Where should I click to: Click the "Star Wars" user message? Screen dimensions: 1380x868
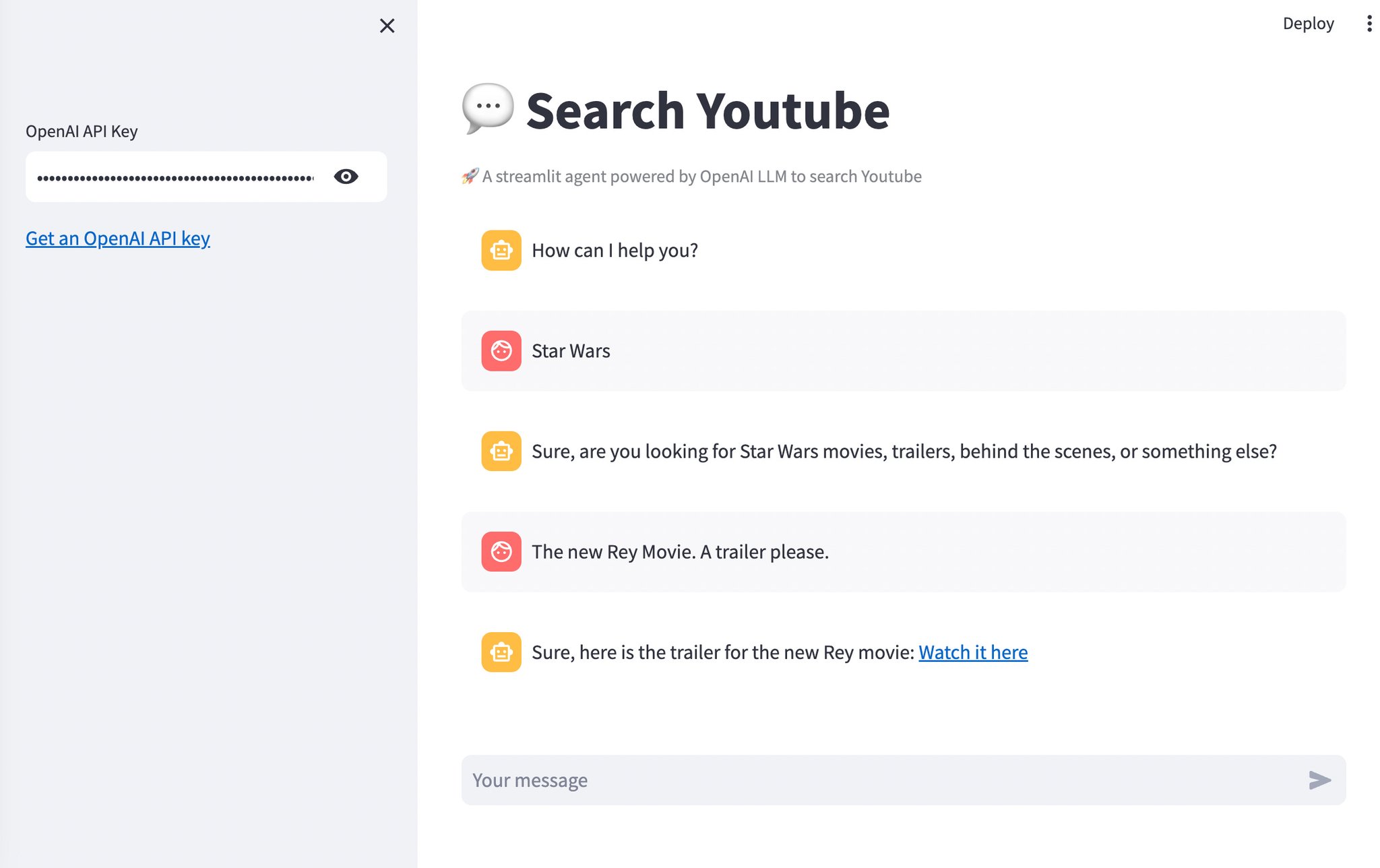(x=571, y=351)
